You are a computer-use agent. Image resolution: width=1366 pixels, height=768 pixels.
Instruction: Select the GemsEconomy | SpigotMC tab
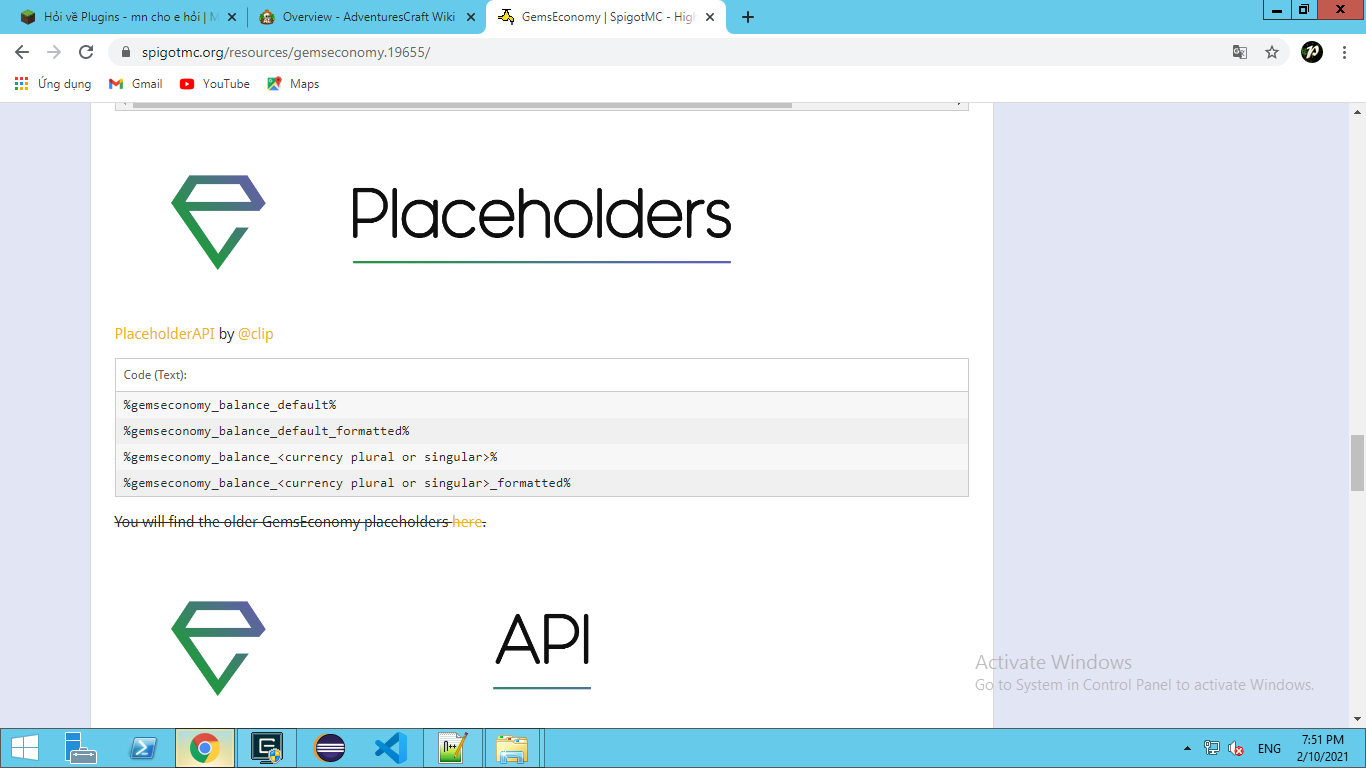607,17
